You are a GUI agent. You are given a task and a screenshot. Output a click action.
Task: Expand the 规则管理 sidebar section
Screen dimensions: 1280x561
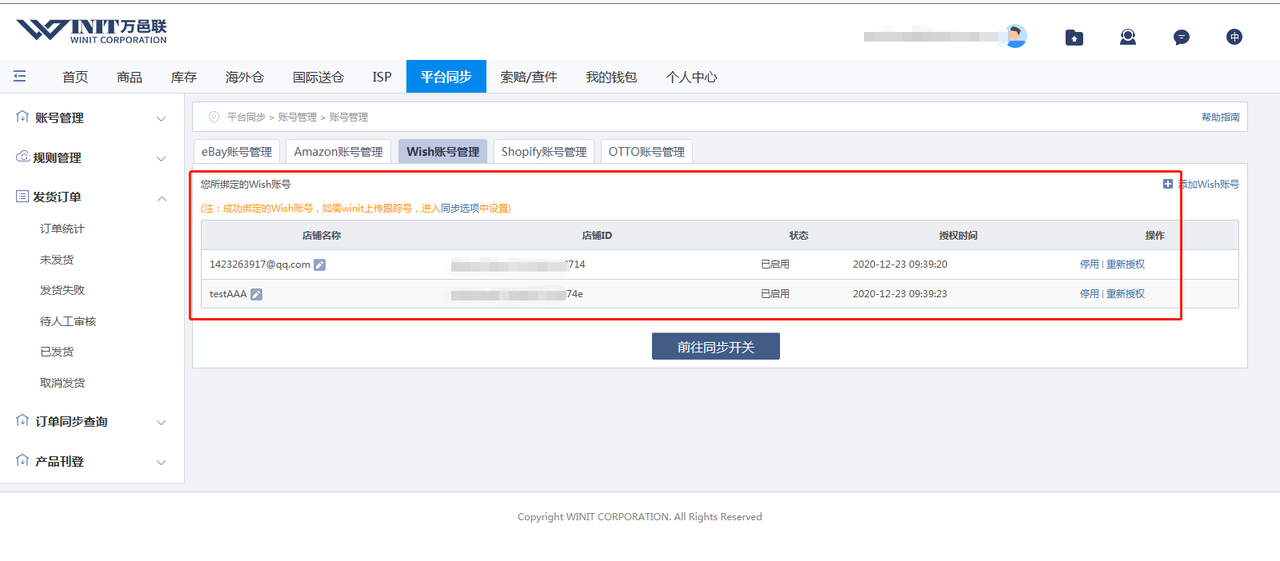(x=161, y=159)
